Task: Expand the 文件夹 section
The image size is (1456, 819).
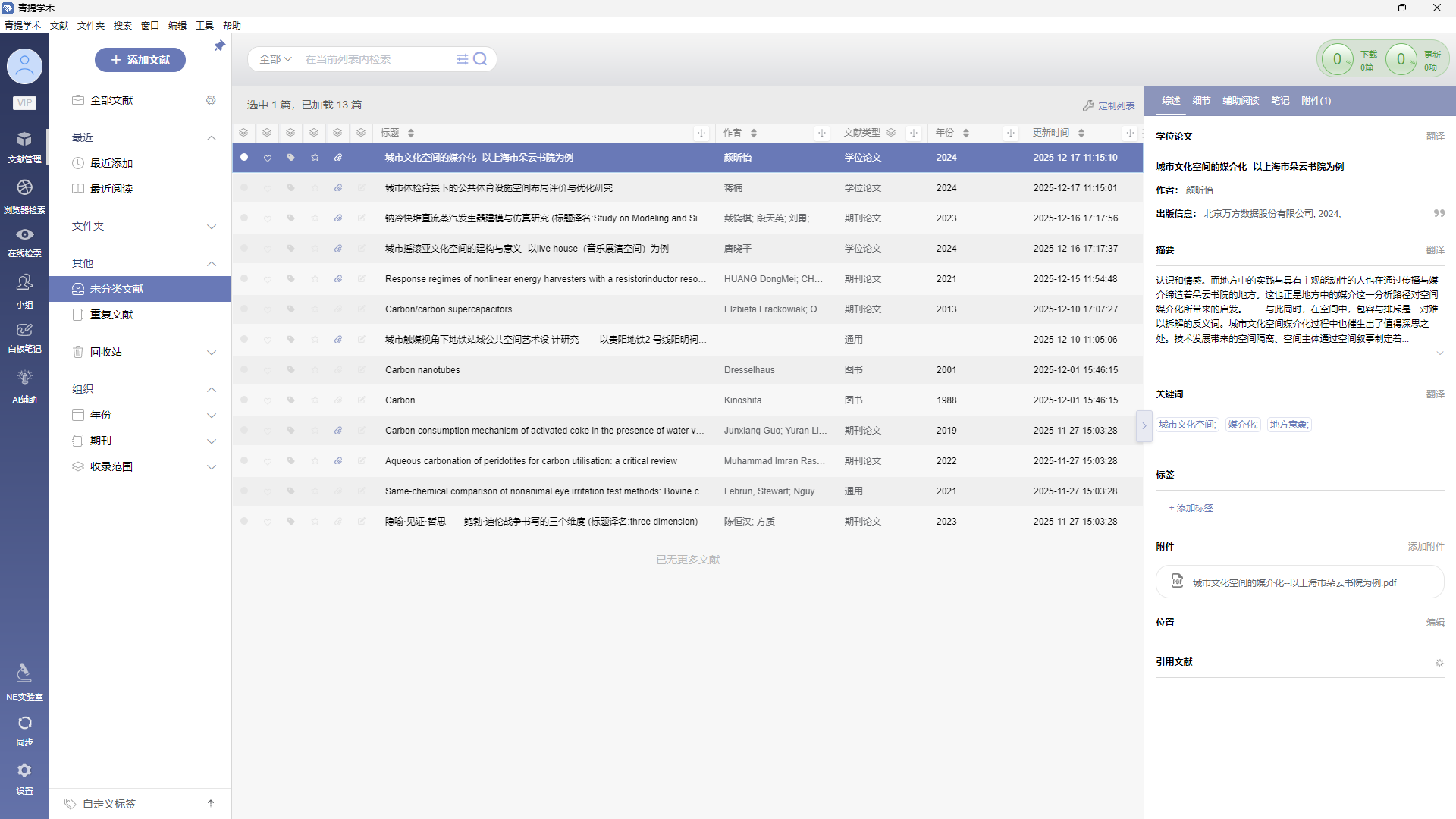Action: coord(212,227)
